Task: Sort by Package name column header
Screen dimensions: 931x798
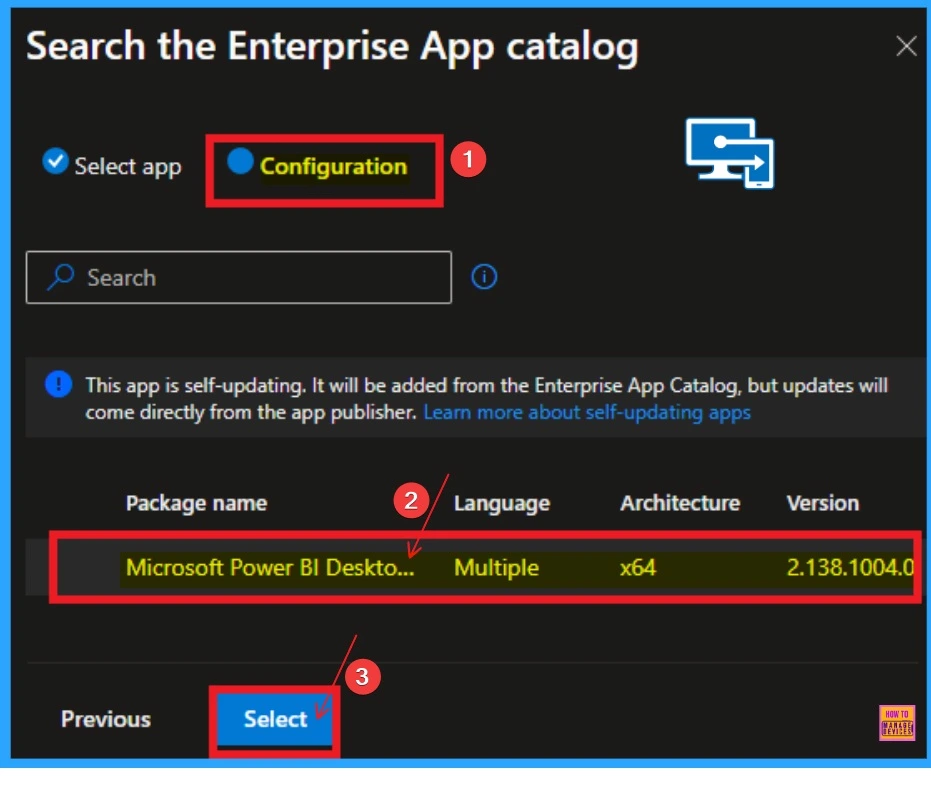Action: click(197, 504)
